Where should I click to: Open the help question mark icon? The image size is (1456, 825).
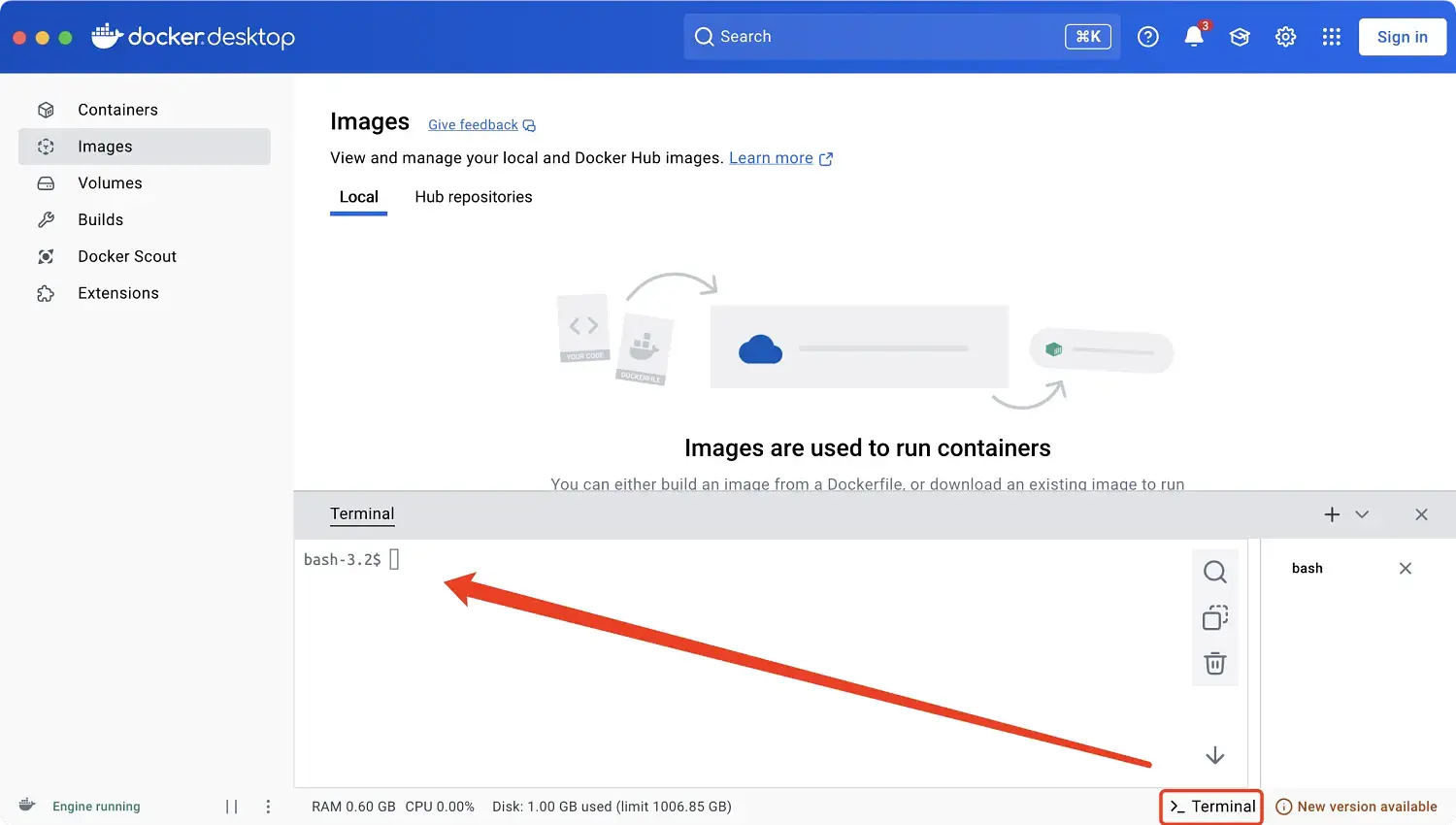(x=1147, y=37)
